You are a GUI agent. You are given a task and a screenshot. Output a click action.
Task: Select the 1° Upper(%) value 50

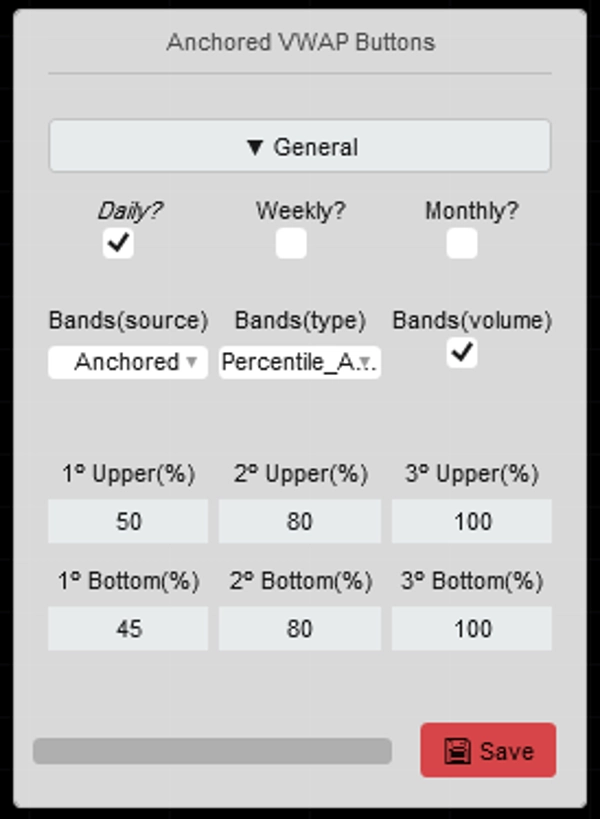point(127,521)
